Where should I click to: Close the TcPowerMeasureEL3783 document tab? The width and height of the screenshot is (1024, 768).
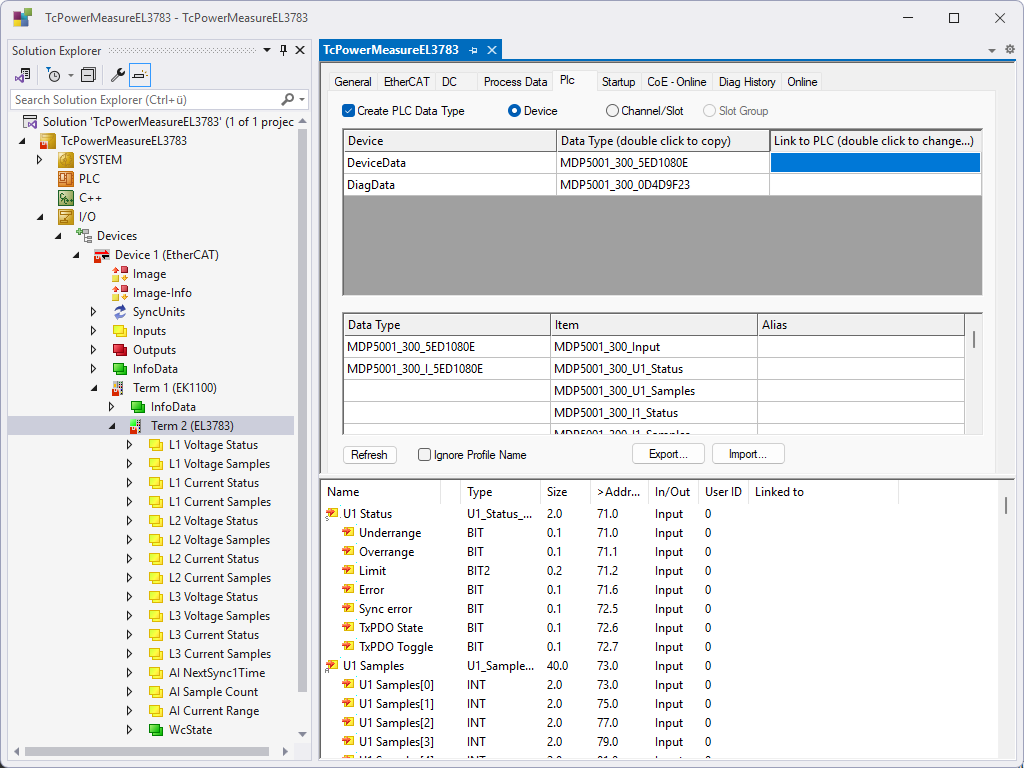[492, 50]
